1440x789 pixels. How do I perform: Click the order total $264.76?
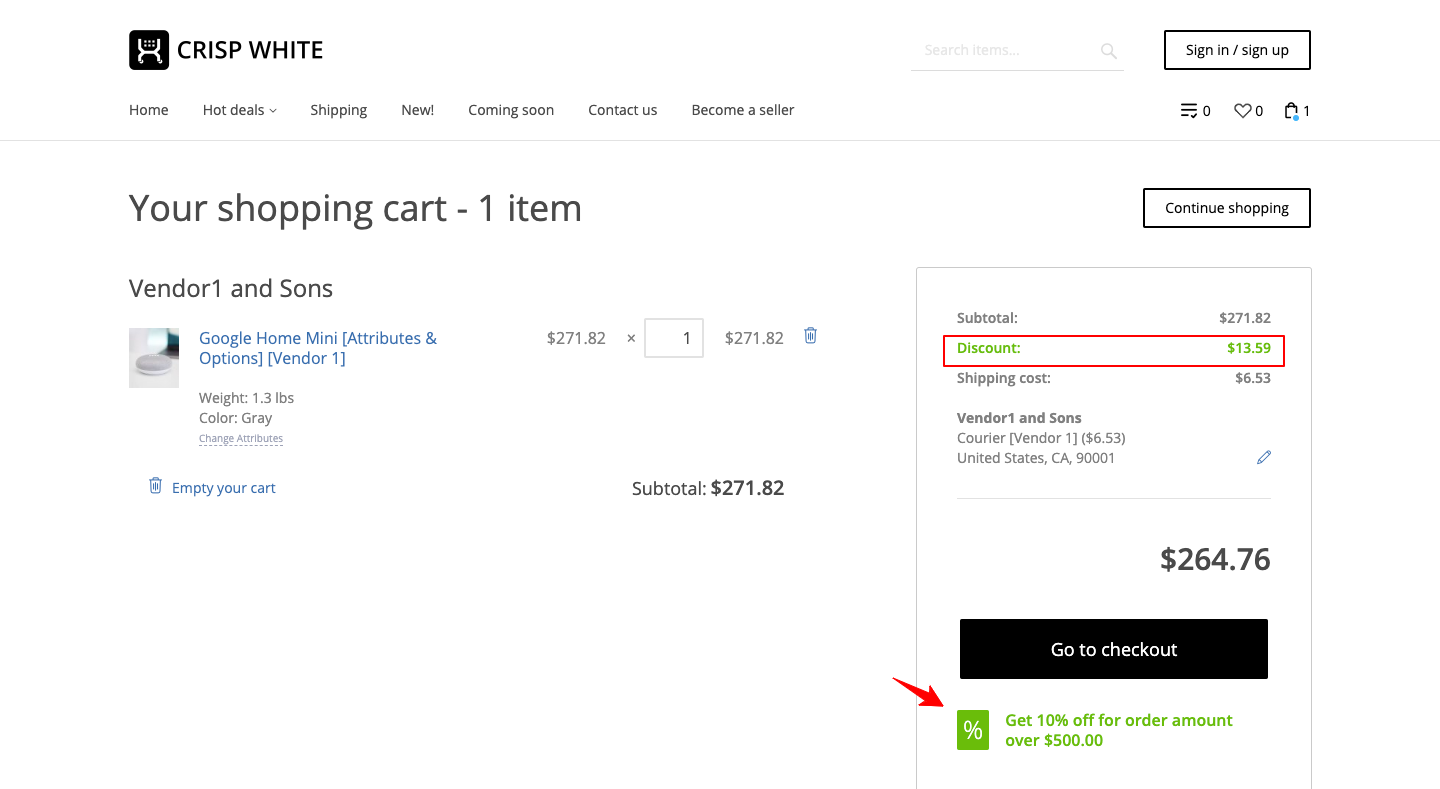1215,559
